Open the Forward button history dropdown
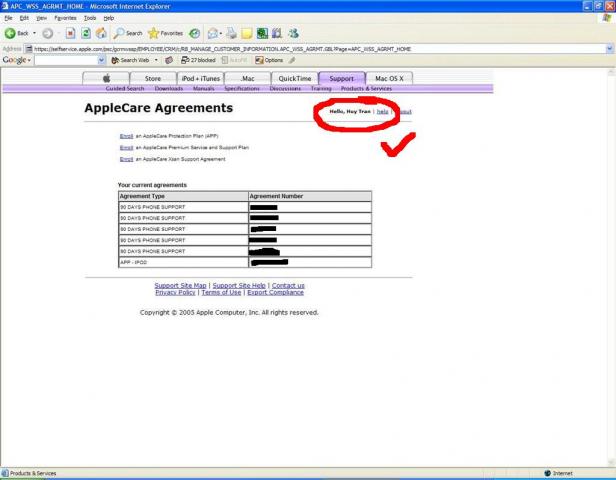 coord(58,33)
